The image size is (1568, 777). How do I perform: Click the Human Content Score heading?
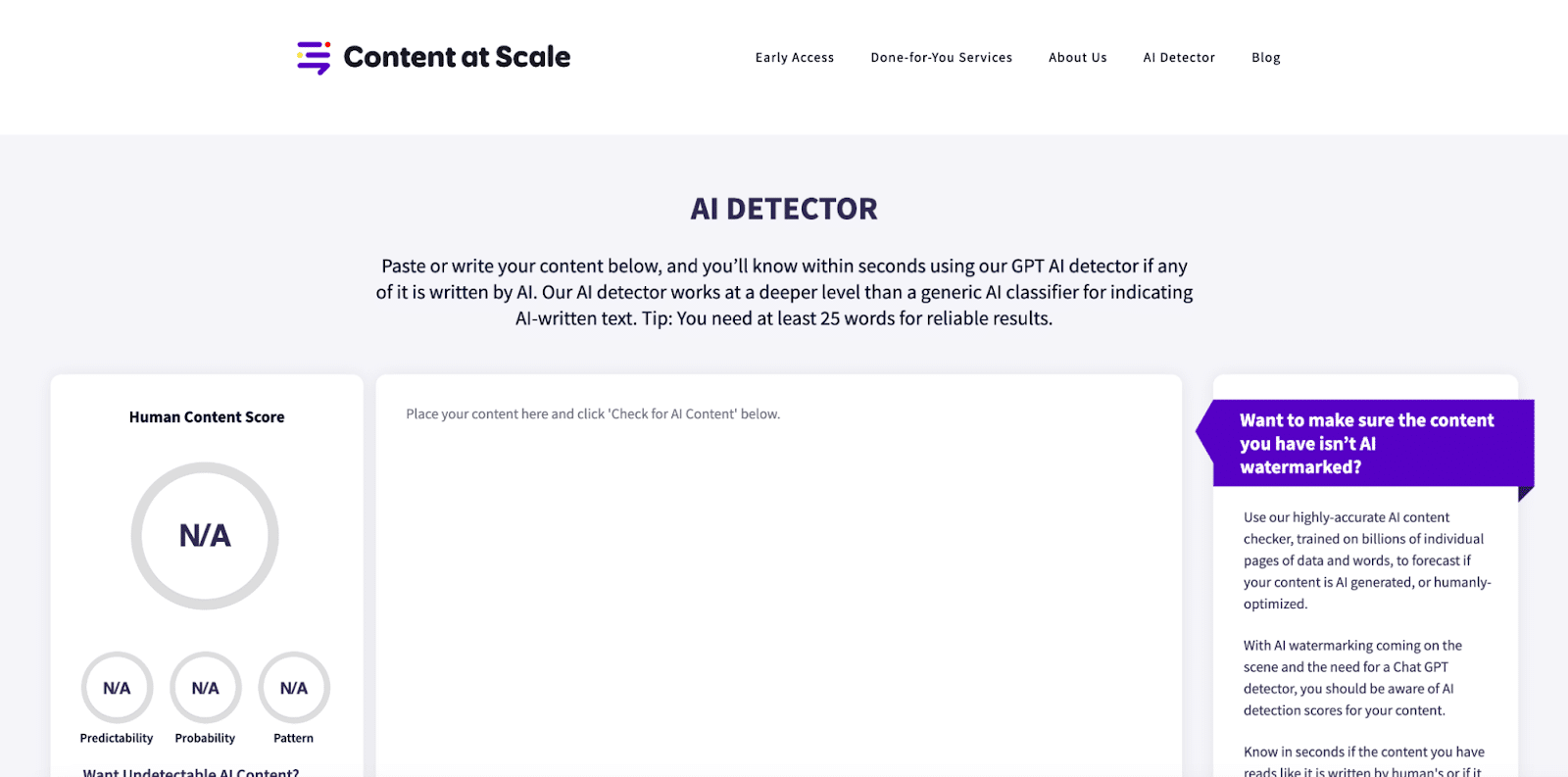[x=206, y=416]
